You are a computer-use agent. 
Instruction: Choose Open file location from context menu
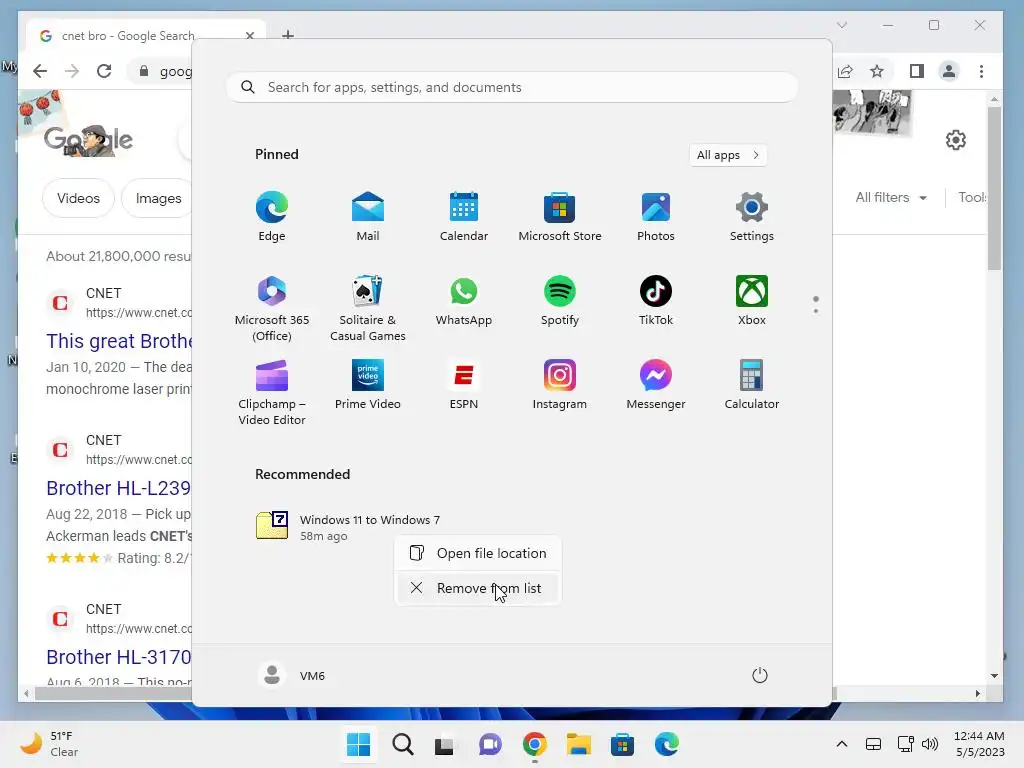tap(478, 553)
